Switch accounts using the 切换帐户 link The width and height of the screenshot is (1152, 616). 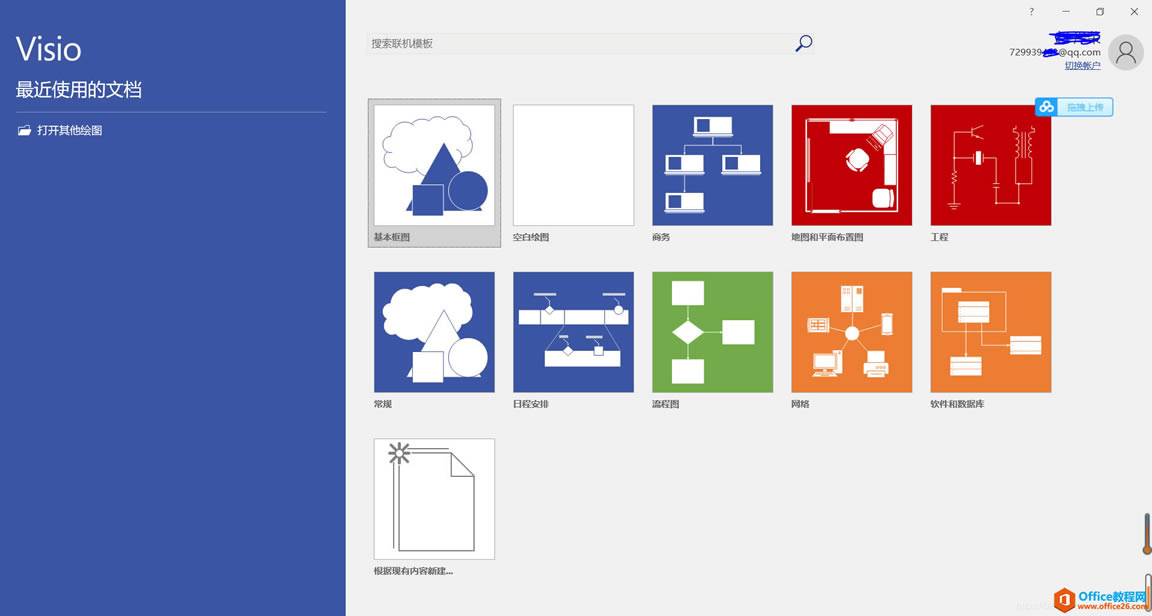click(1083, 64)
